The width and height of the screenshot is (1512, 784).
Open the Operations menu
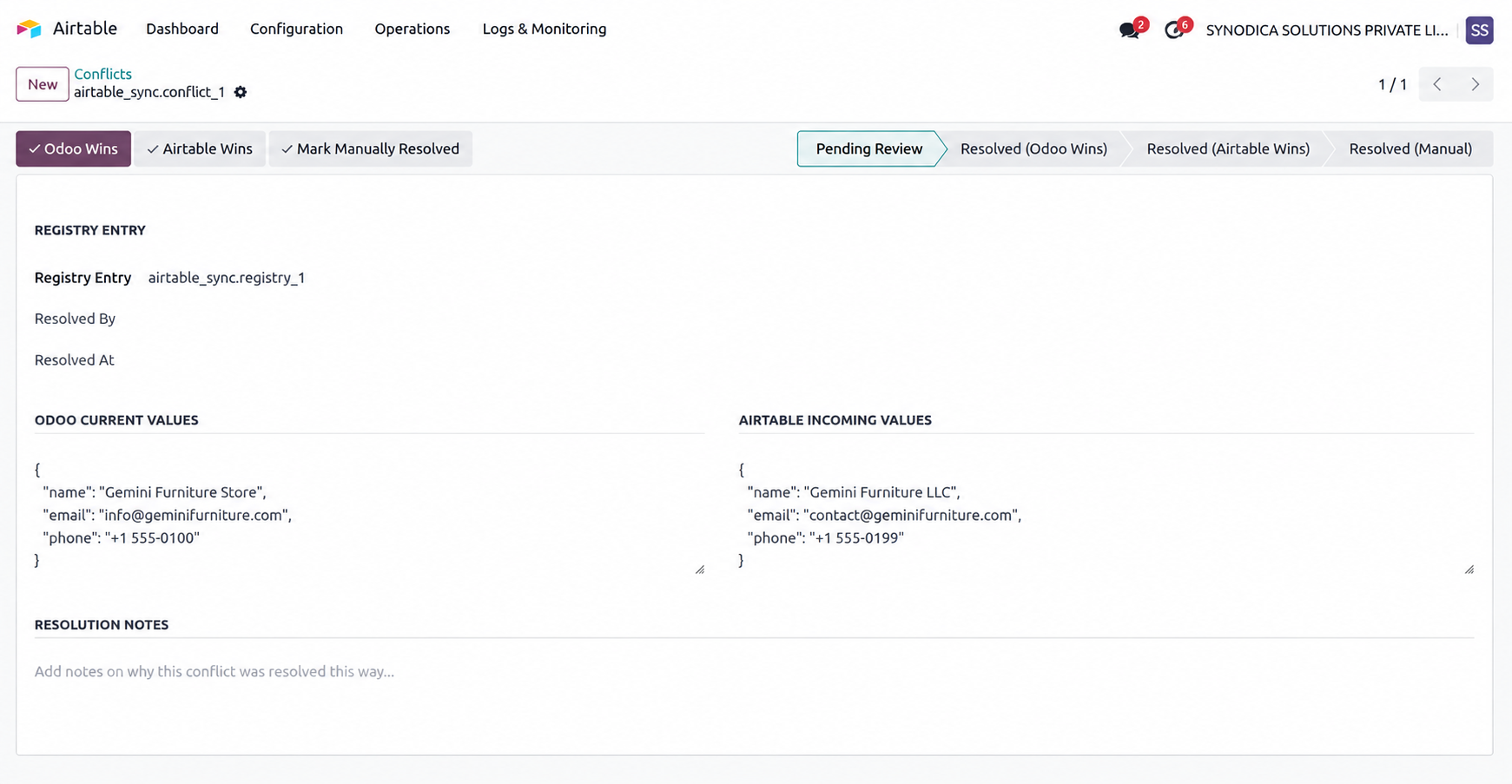click(x=413, y=29)
